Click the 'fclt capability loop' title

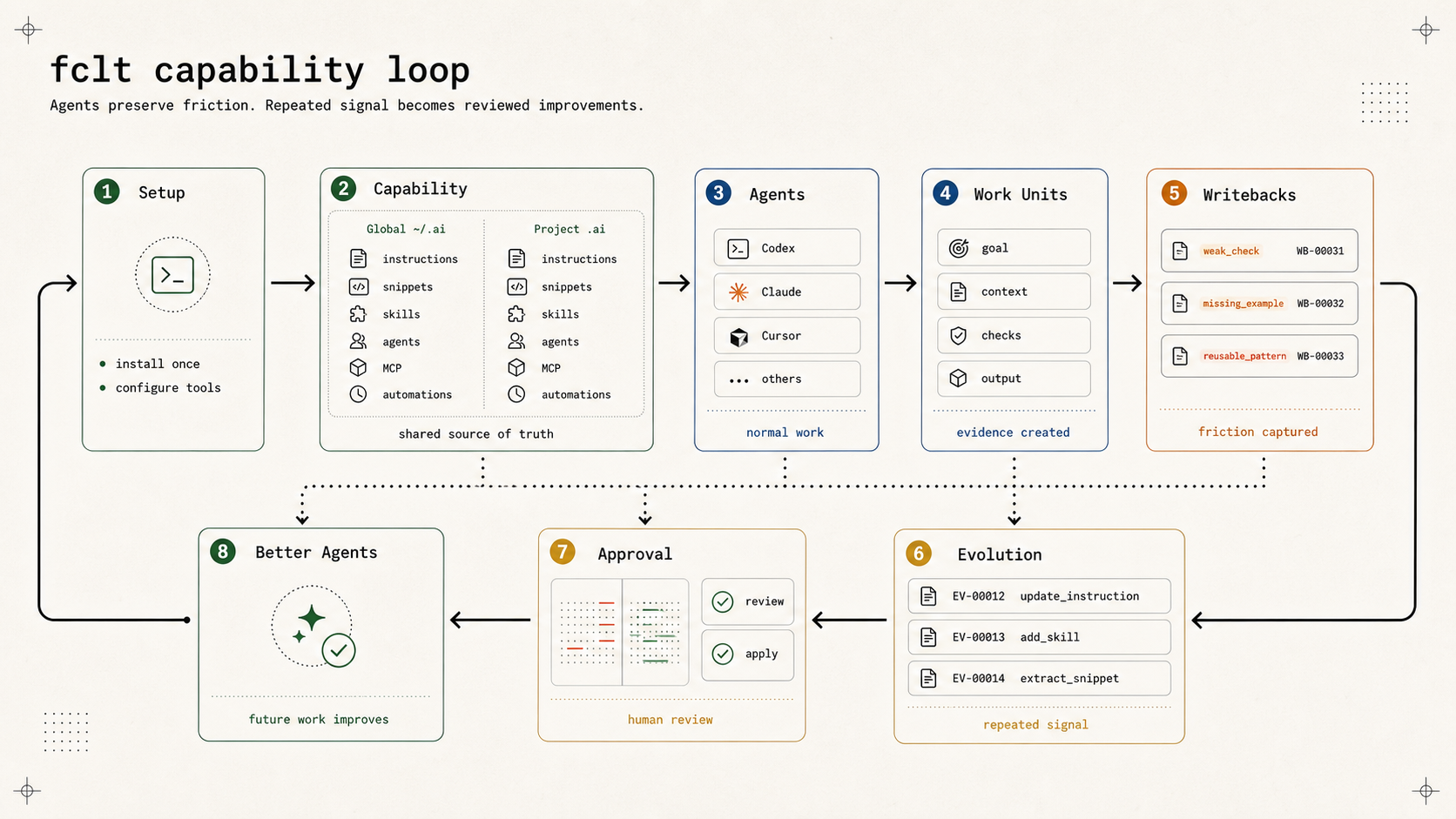(x=260, y=69)
